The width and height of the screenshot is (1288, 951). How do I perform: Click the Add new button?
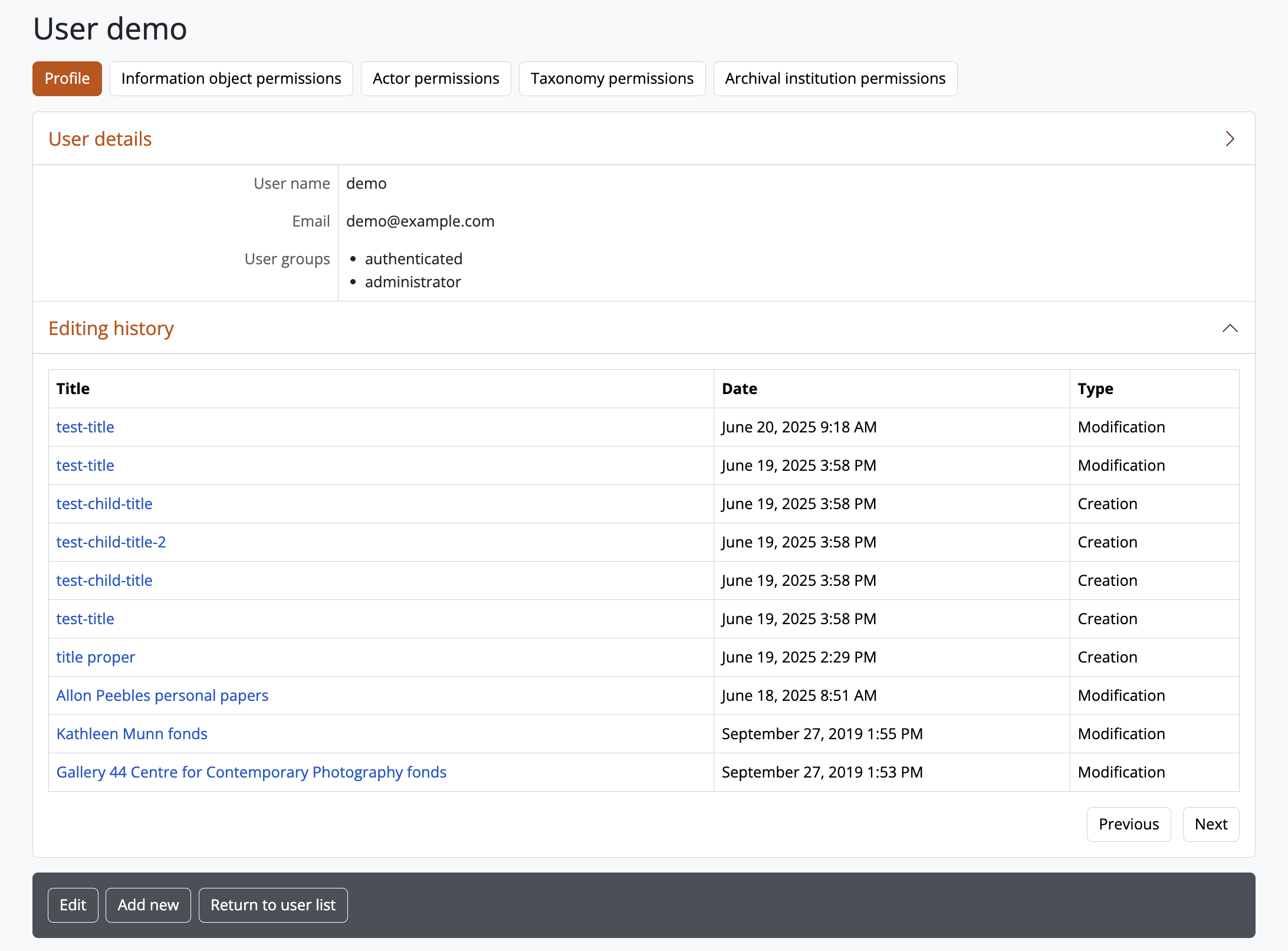pyautogui.click(x=148, y=905)
